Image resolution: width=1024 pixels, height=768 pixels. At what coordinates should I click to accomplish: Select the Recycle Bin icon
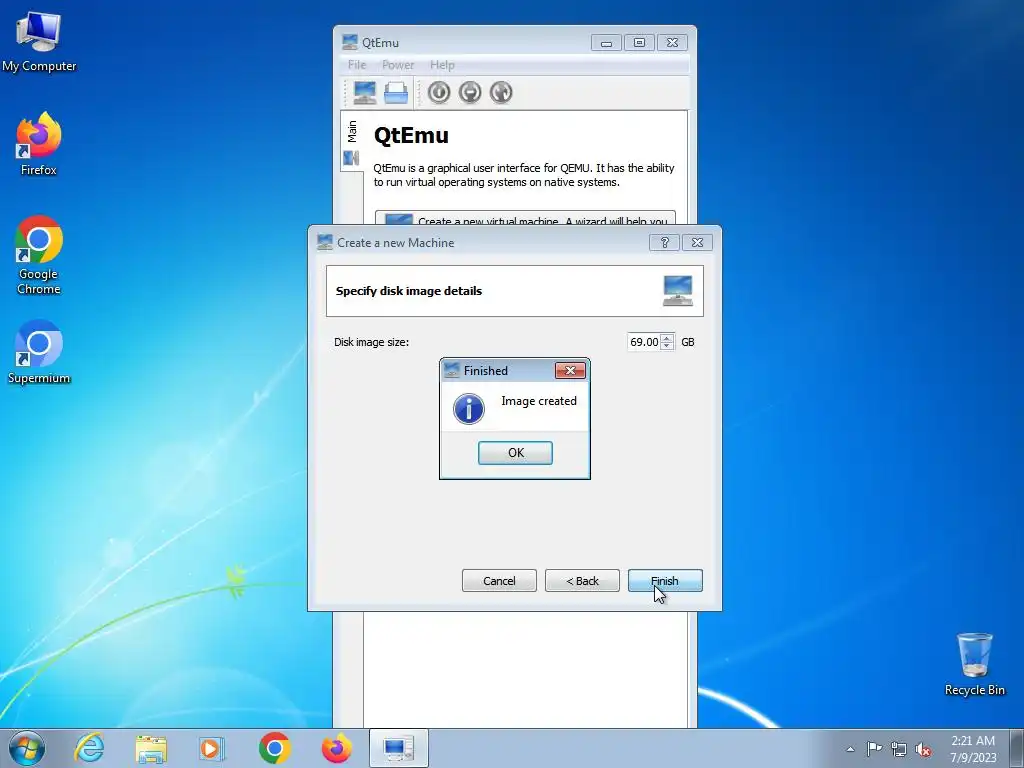pos(974,664)
